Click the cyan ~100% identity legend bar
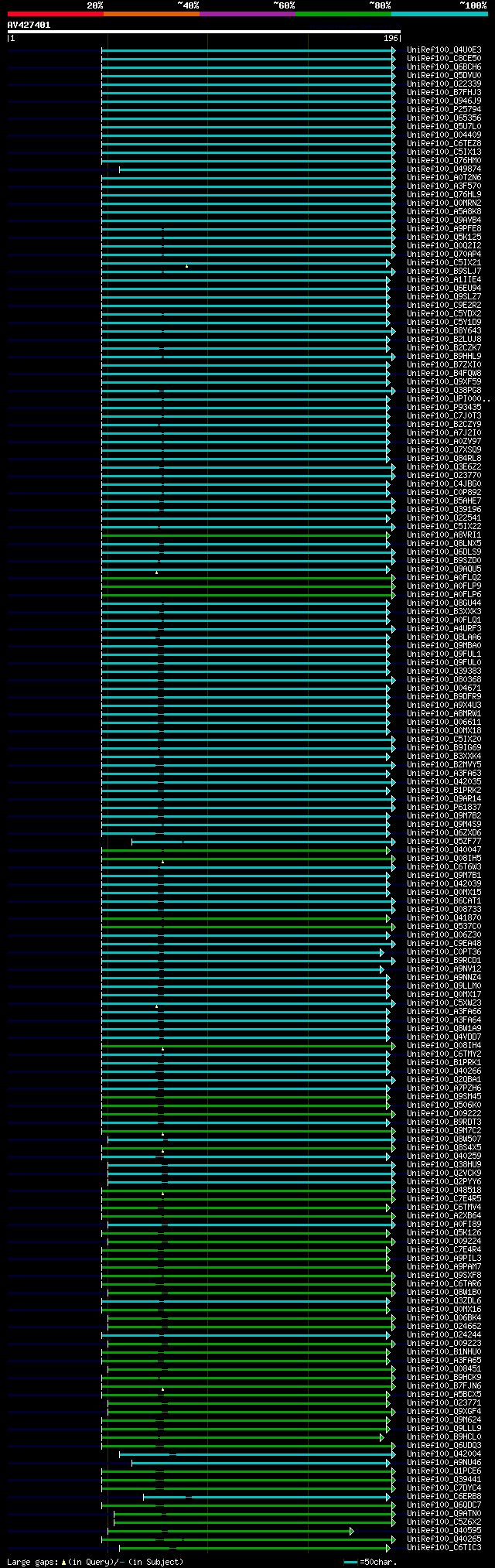The width and height of the screenshot is (495, 1568). 439,14
